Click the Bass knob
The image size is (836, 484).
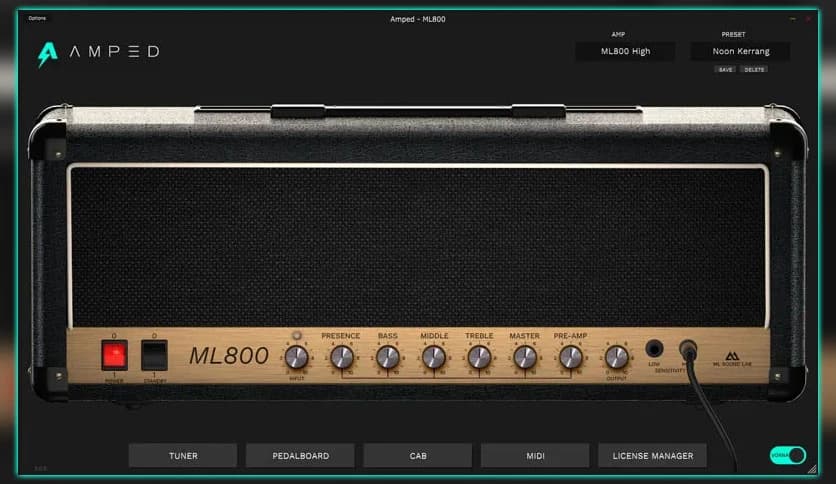(388, 357)
